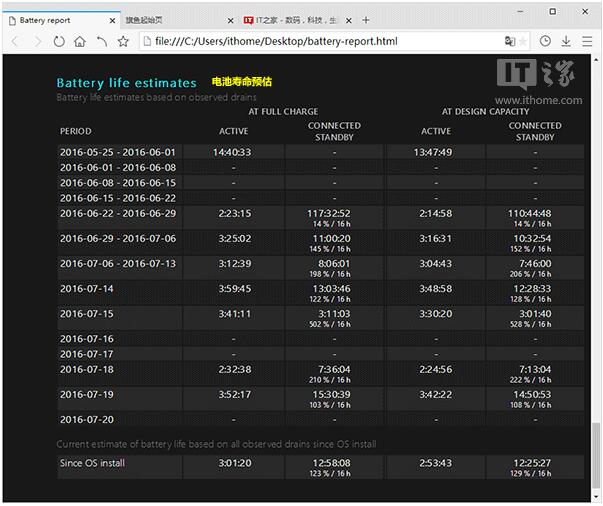Switch to the IT之家 tab
Image resolution: width=603 pixels, height=506 pixels.
[x=290, y=20]
